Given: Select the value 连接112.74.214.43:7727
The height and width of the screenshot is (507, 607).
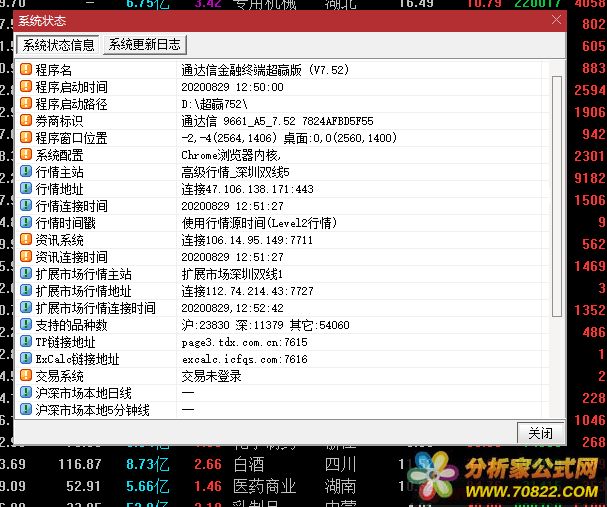Looking at the screenshot, I should [247, 291].
